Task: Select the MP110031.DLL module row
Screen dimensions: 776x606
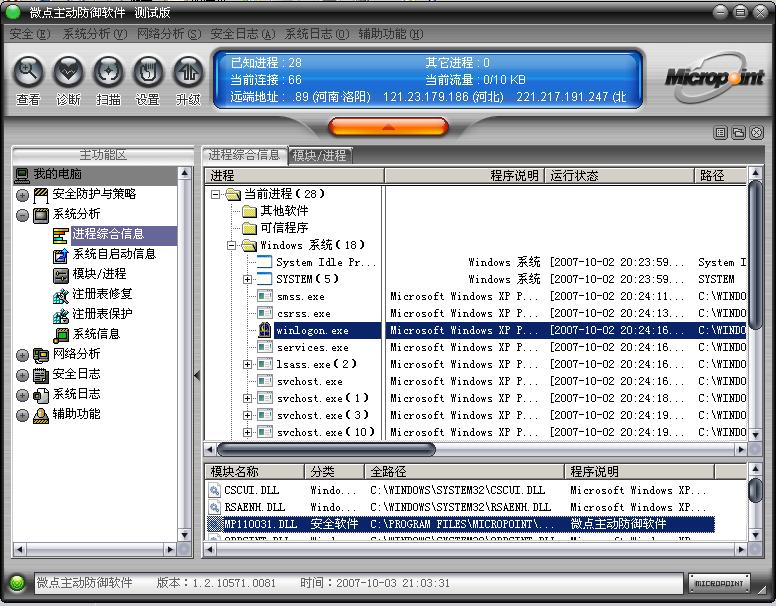Action: [460, 524]
